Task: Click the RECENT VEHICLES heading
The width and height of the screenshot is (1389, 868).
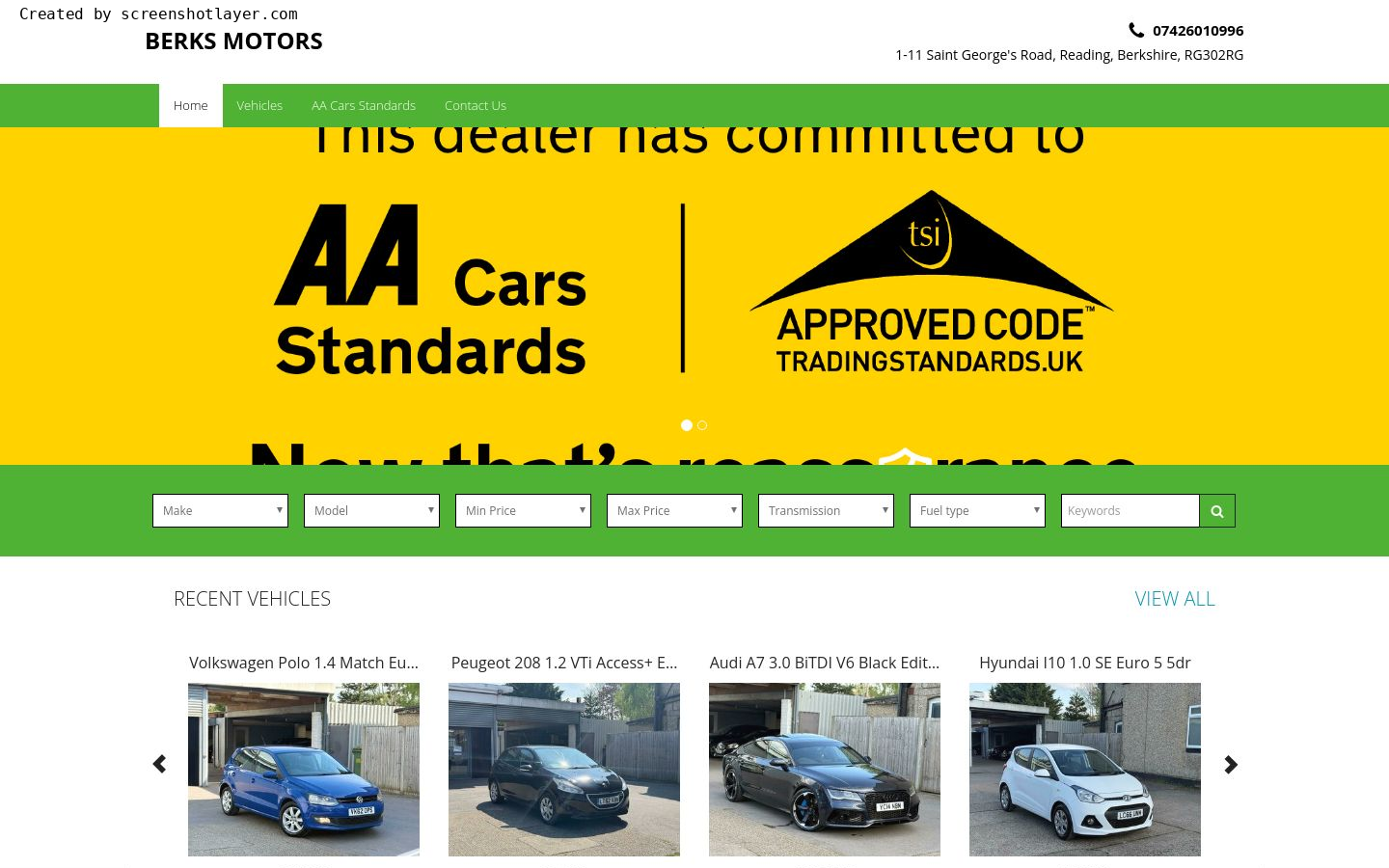Action: tap(252, 599)
